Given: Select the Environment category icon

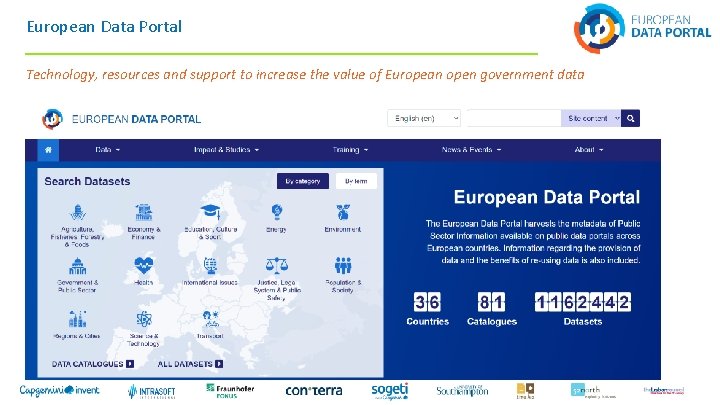Looking at the screenshot, I should (x=343, y=212).
